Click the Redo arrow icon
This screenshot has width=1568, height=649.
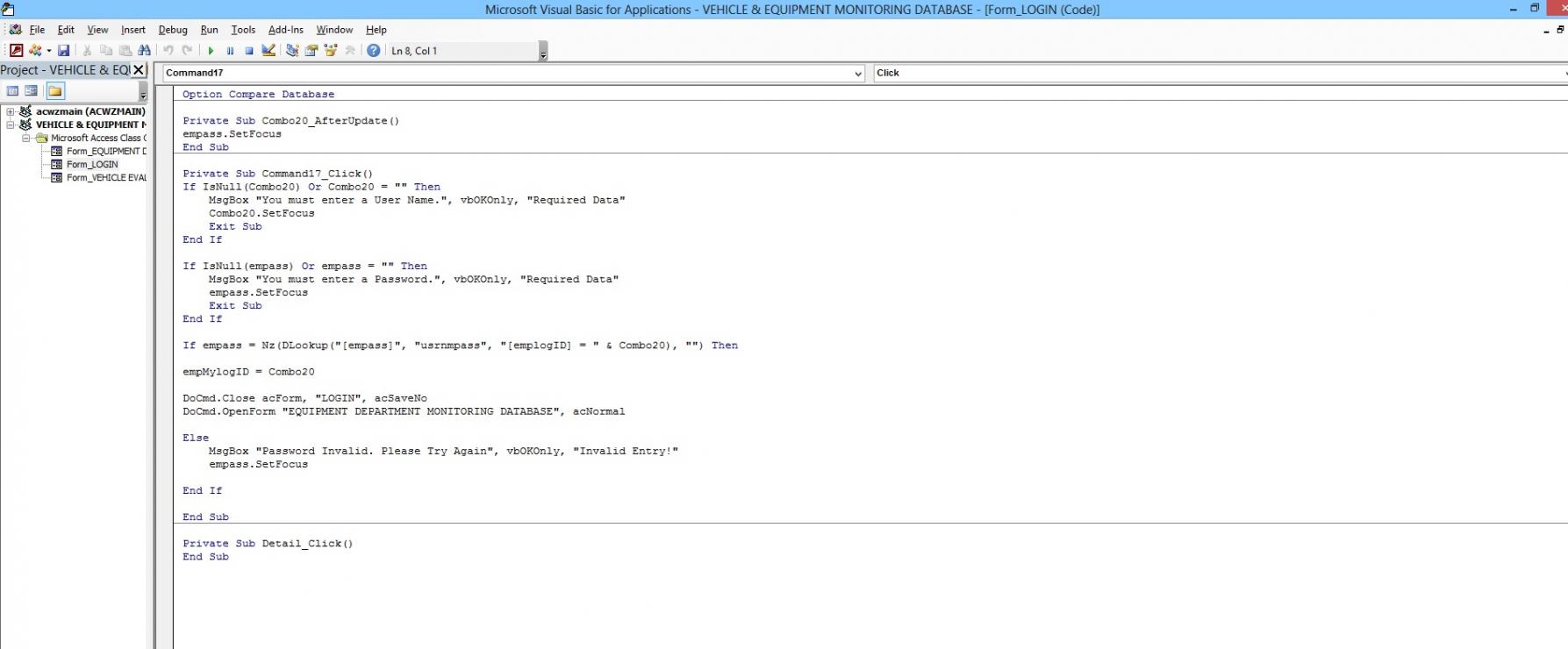(187, 51)
